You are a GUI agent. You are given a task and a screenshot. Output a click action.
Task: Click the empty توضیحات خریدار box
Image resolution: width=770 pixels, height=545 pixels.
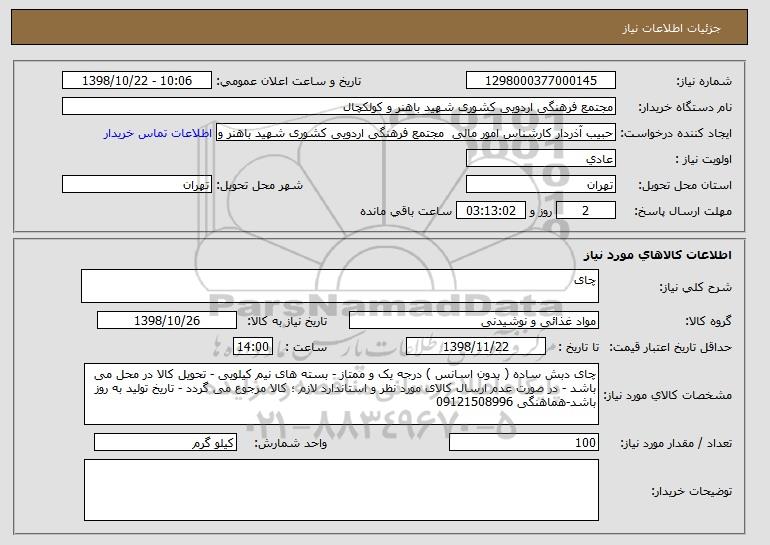click(341, 490)
